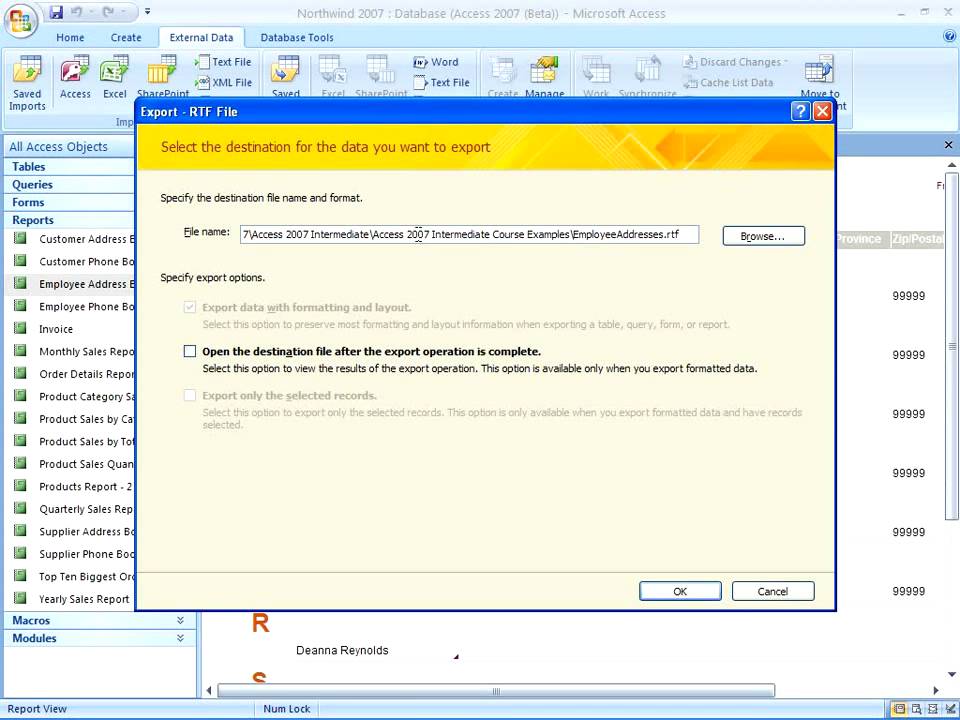The width and height of the screenshot is (960, 720).
Task: Select Yearly Sales Report
Action: coord(70,599)
